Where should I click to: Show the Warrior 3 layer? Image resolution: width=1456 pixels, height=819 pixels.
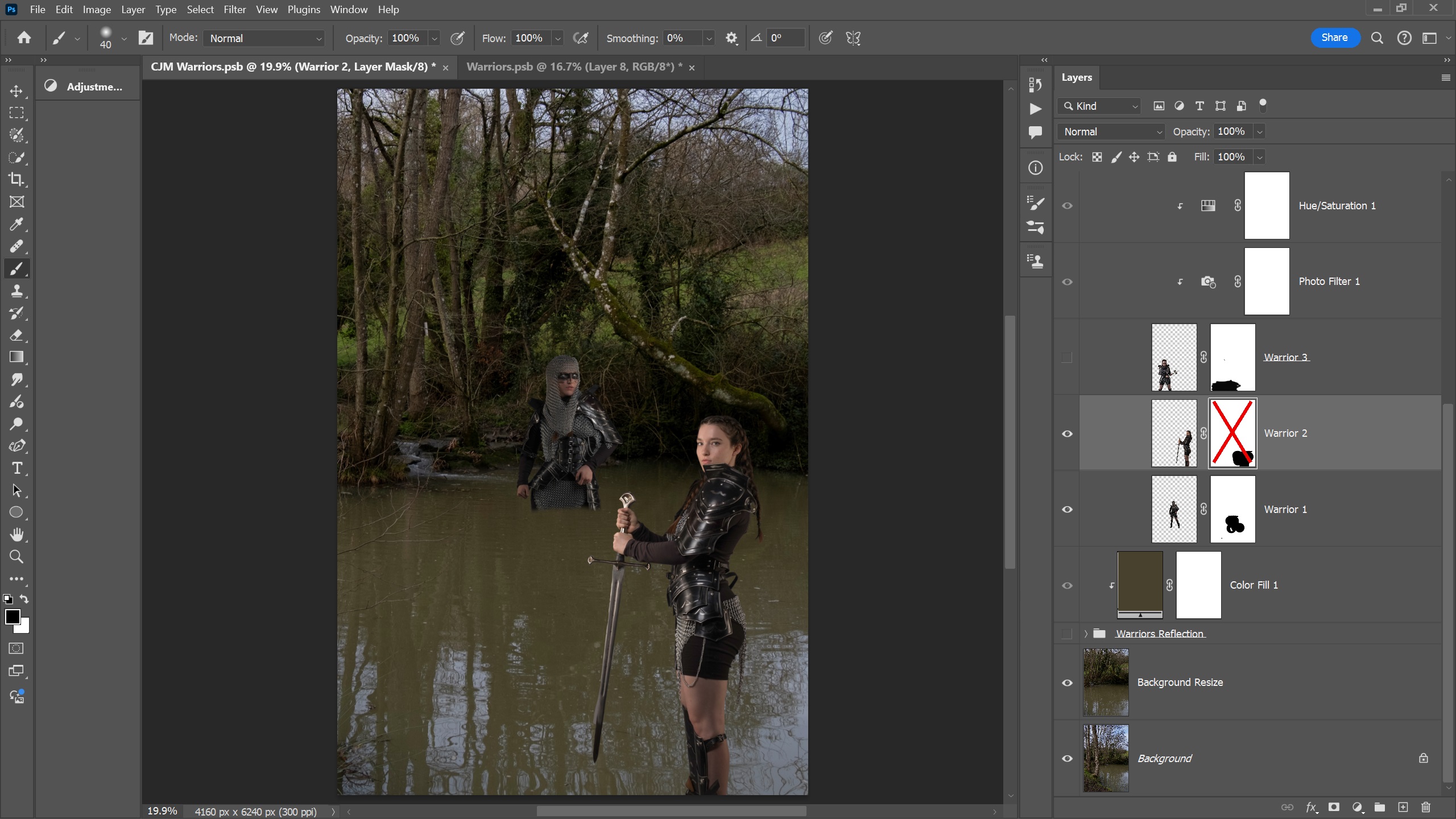coord(1067,357)
